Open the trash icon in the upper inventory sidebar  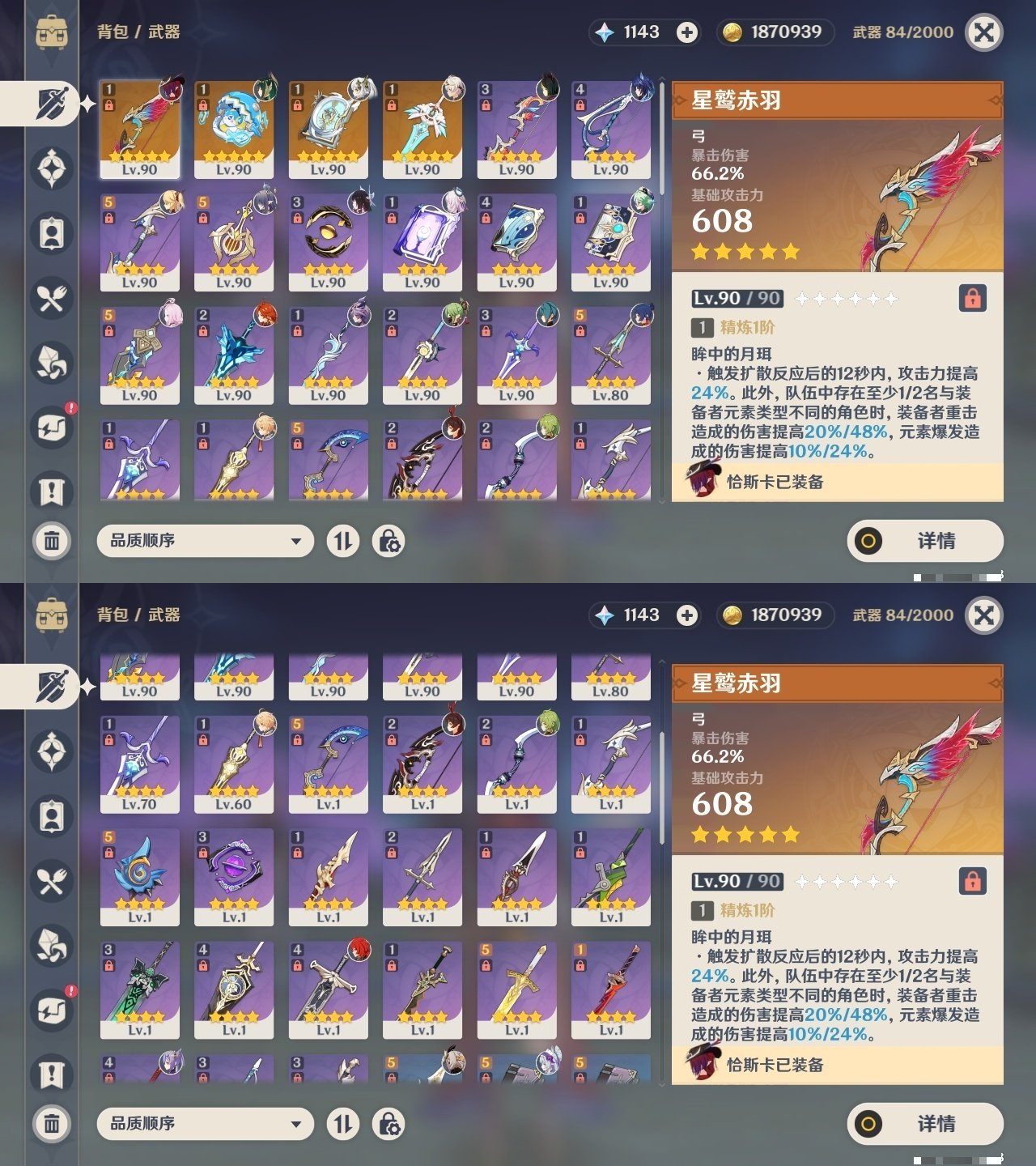[x=52, y=540]
